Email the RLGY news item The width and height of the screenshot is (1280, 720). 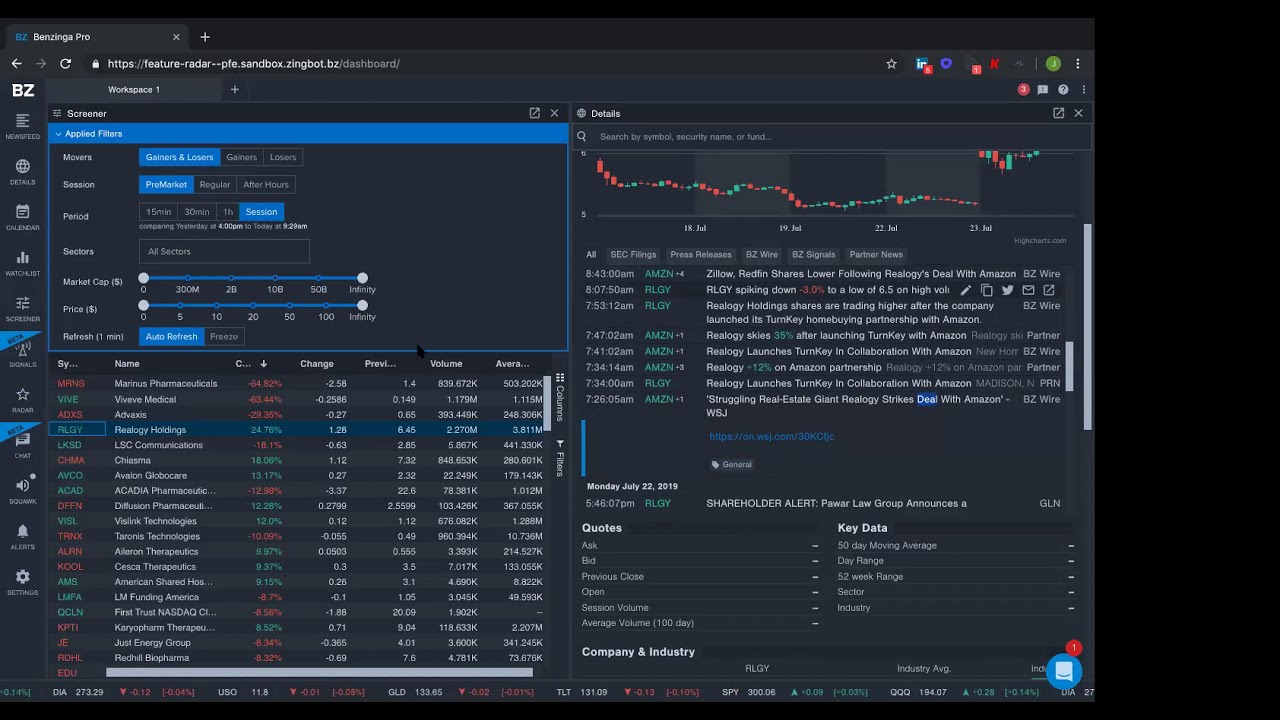(1028, 290)
